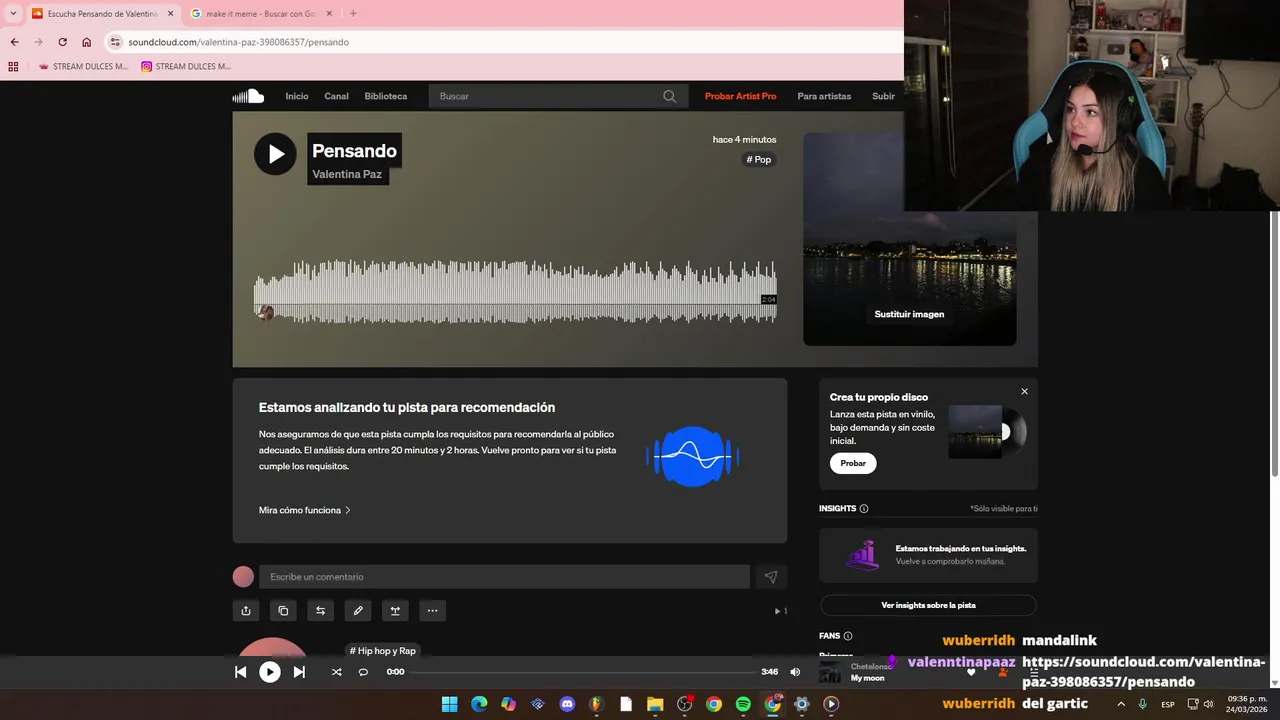Screen dimensions: 1280x720
Task: Toggle mute with volume speaker icon
Action: 795,672
